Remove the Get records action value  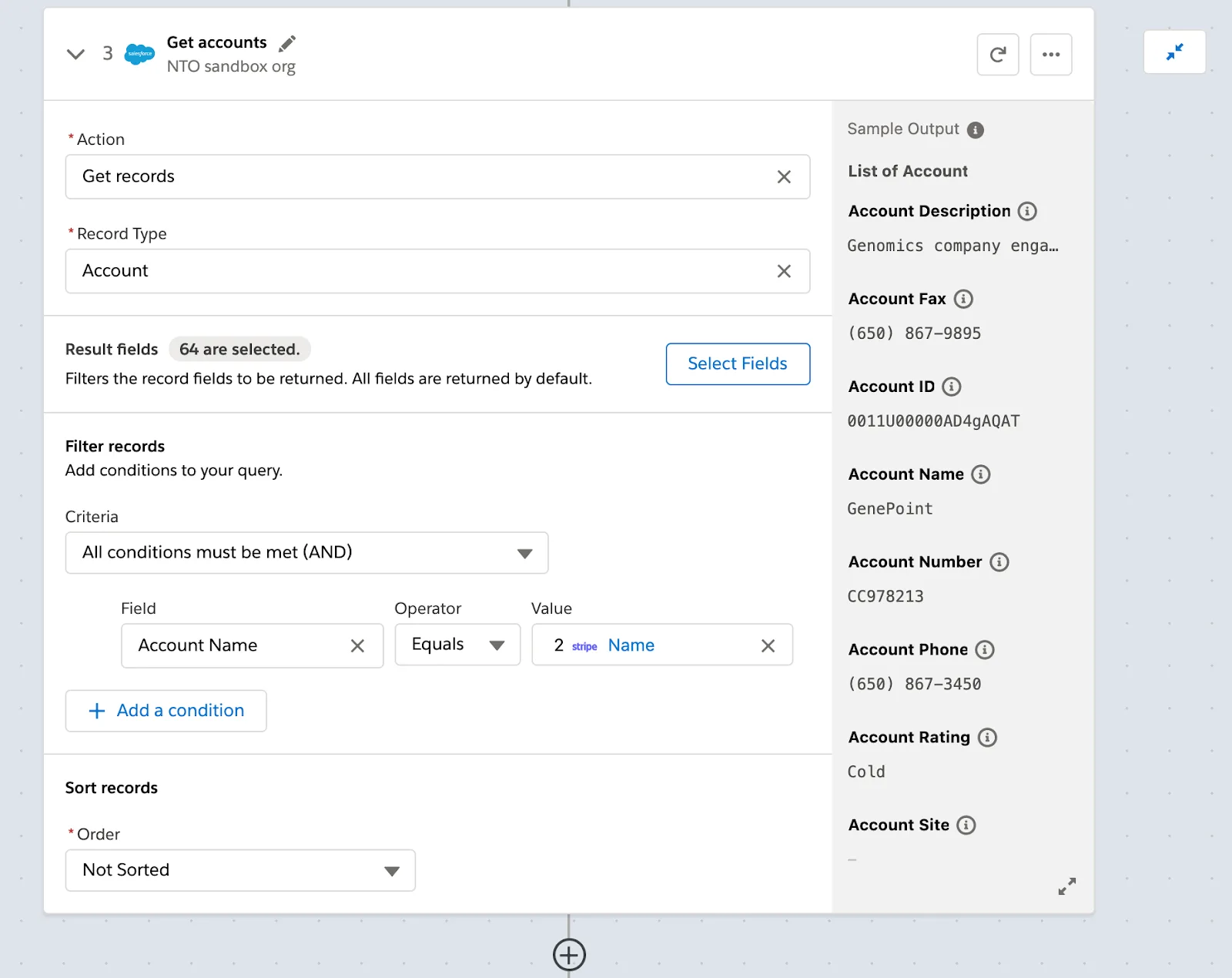point(785,176)
